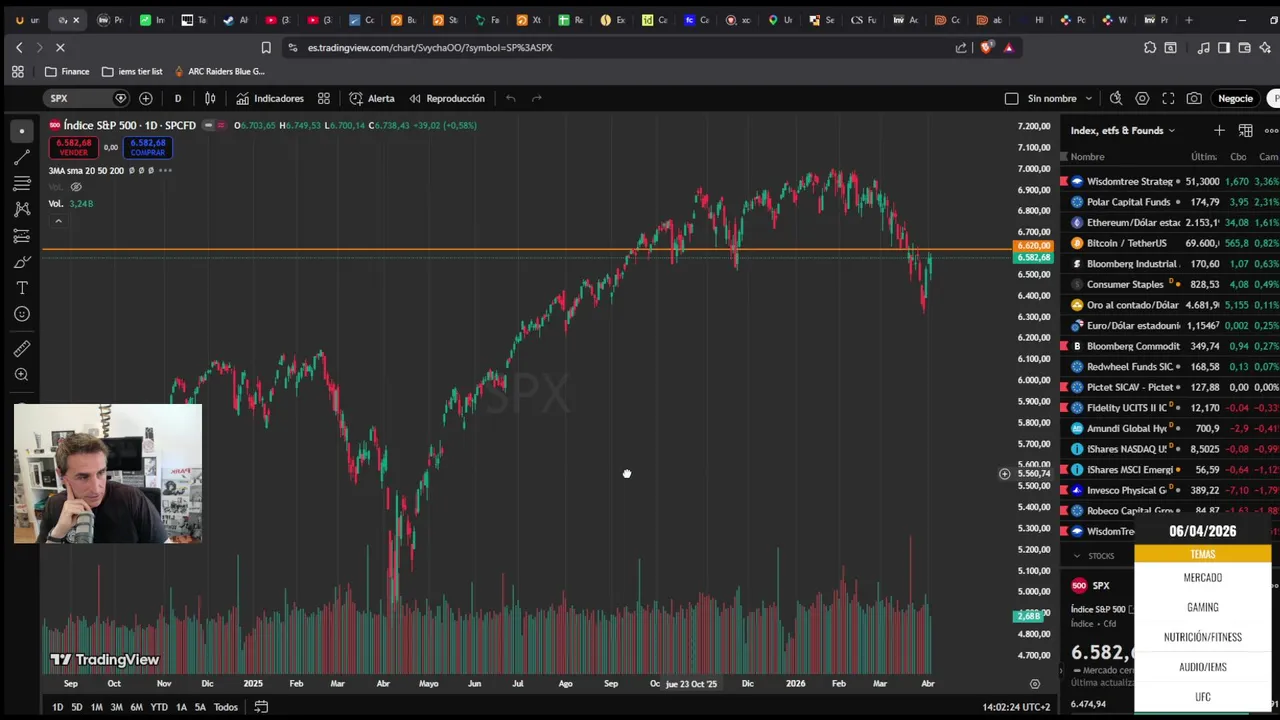Click the red VENDER sell button
Screen dimensions: 1280x720
click(73, 147)
